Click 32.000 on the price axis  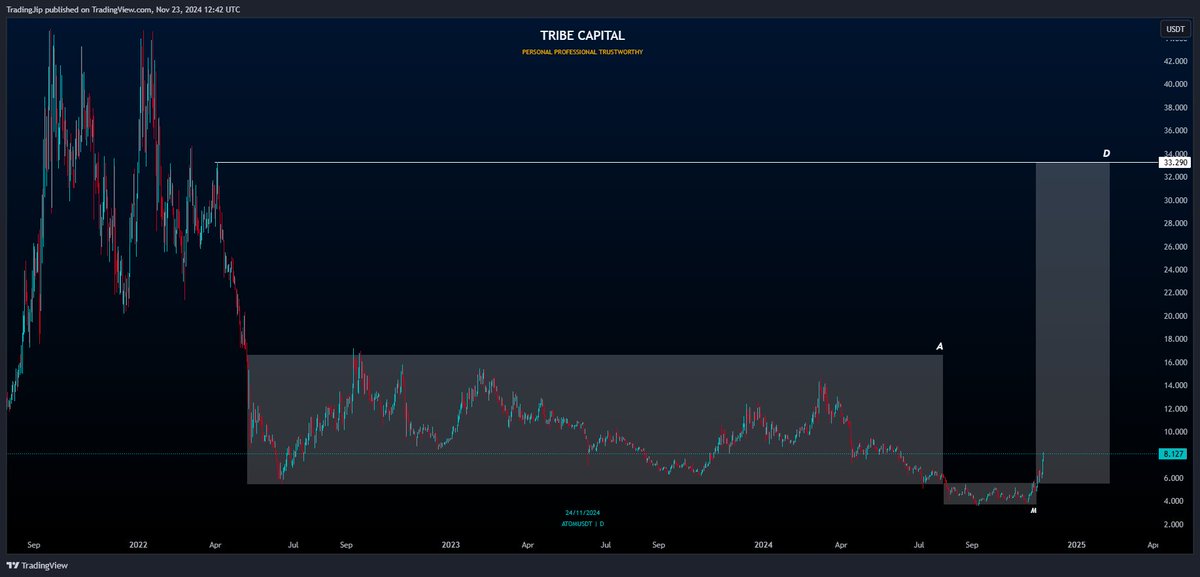pos(1173,176)
